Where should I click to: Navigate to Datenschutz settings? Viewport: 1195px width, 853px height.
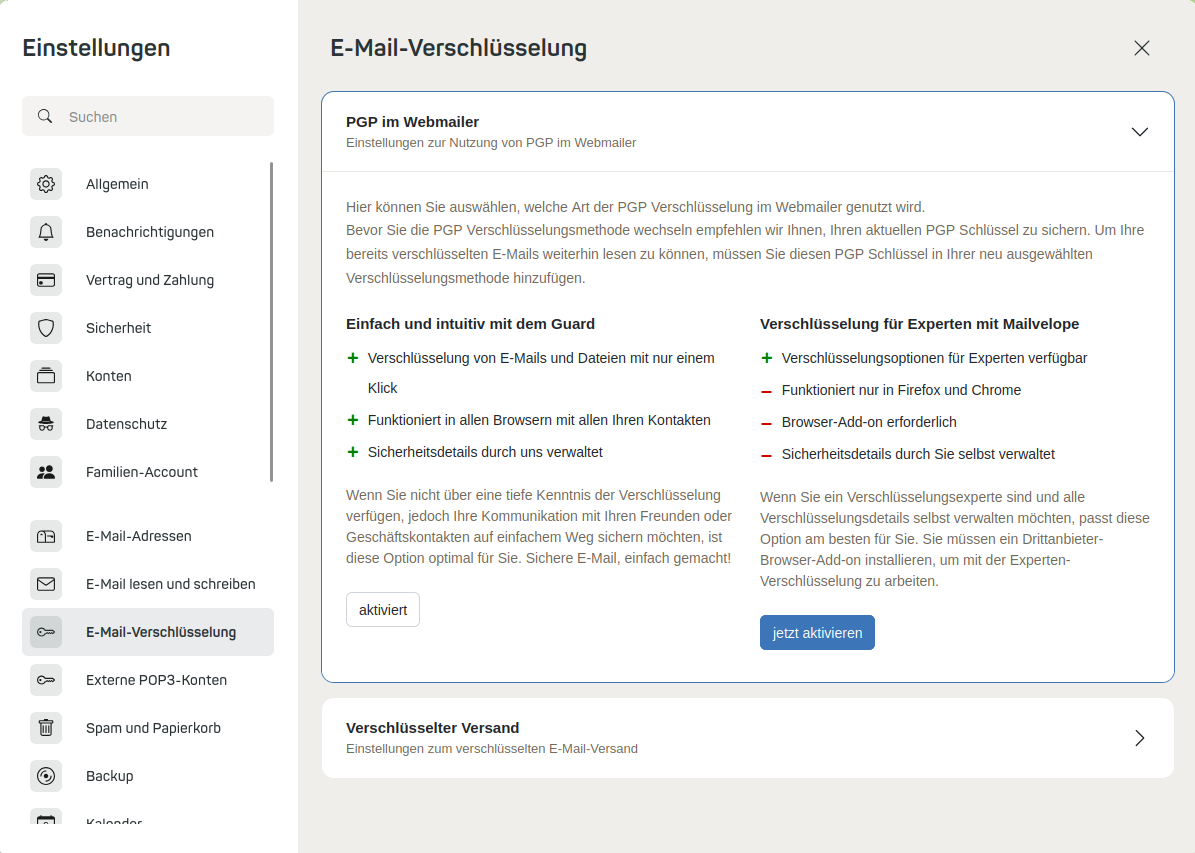click(148, 424)
